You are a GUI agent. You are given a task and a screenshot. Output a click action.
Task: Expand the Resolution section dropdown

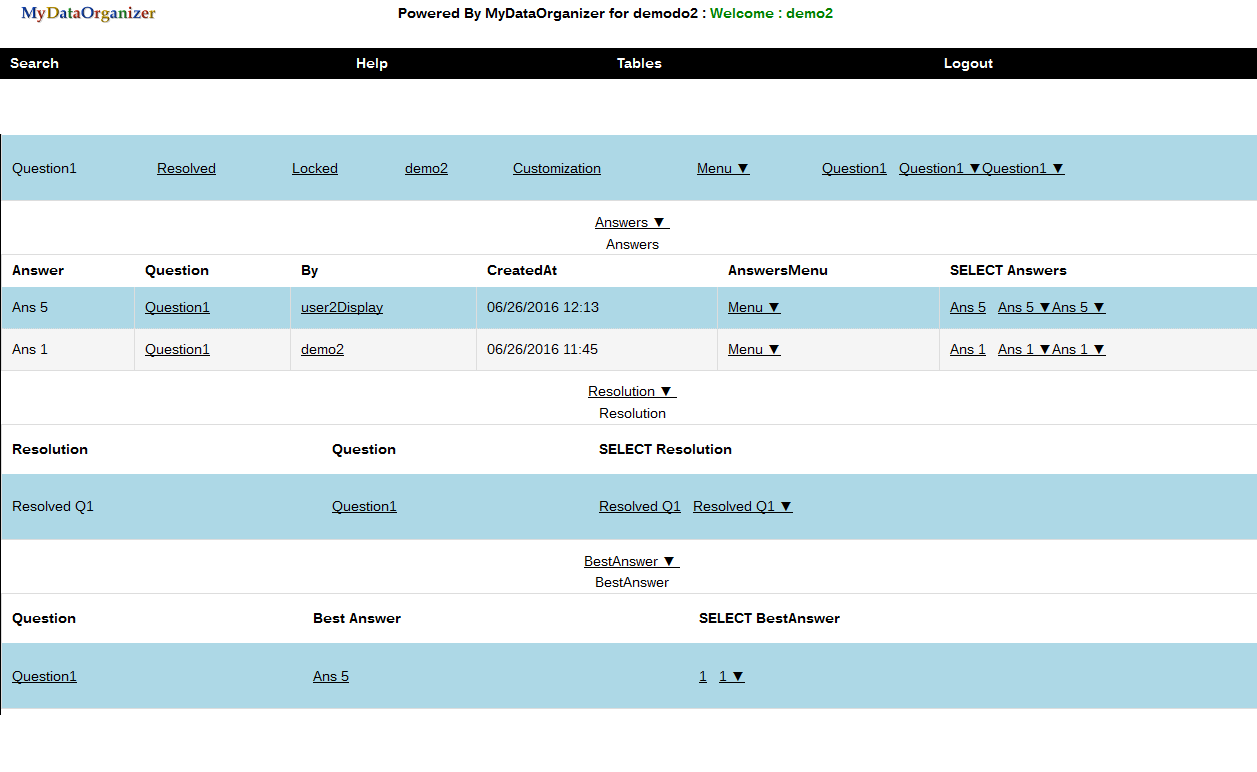631,391
